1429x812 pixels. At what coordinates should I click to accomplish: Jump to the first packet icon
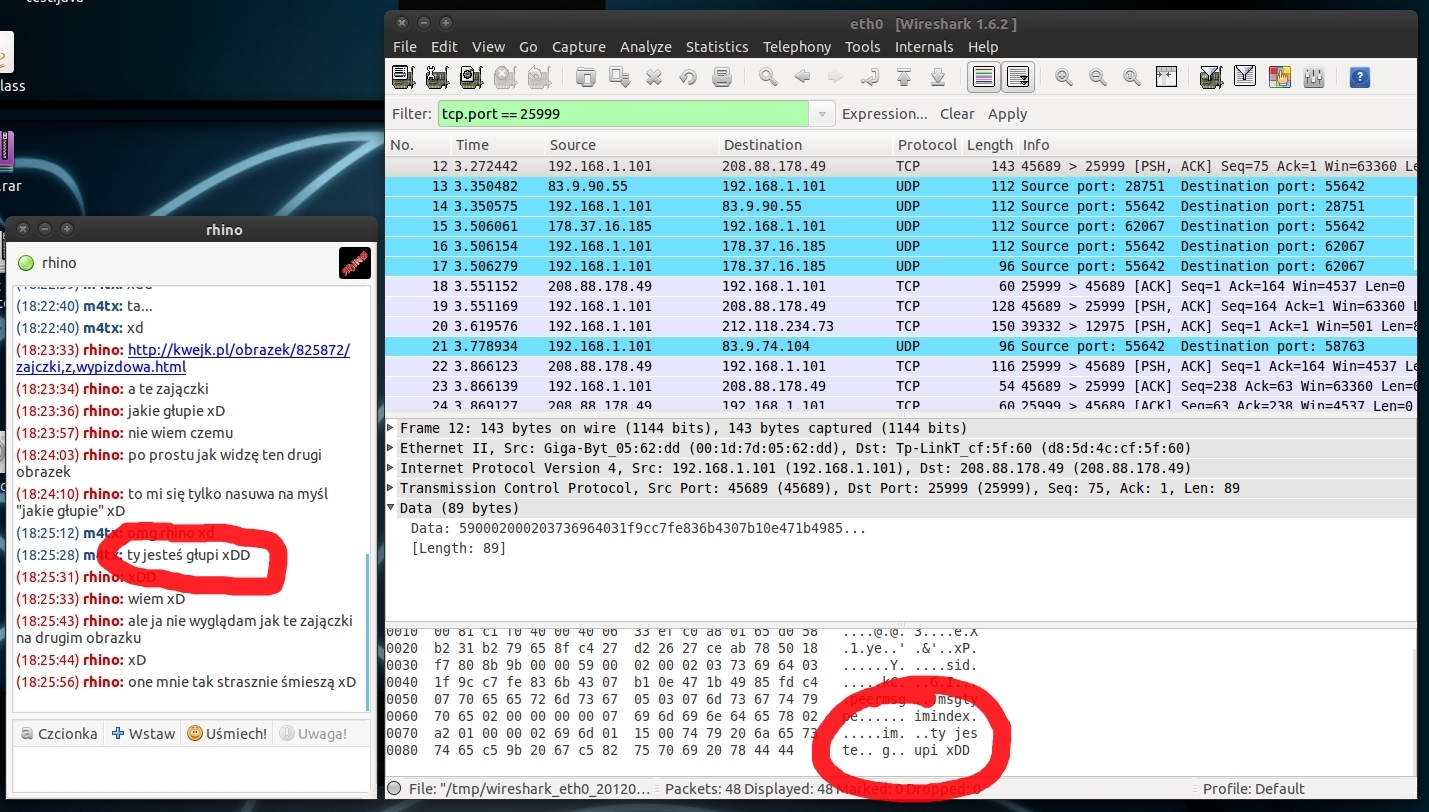coord(904,77)
